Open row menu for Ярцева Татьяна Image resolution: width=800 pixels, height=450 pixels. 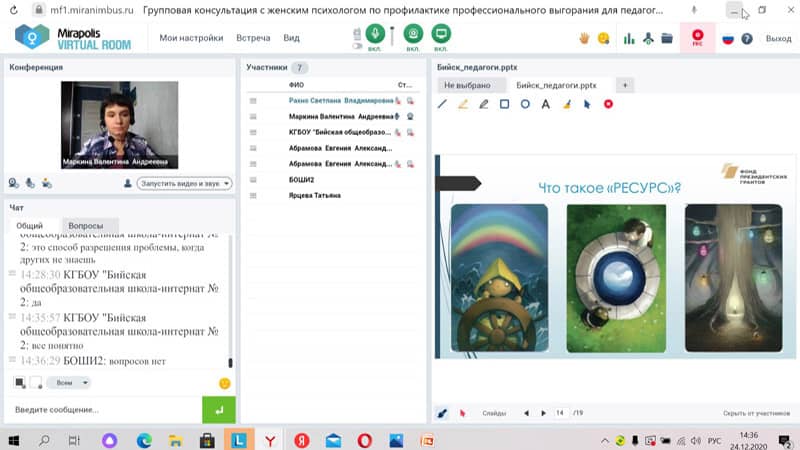point(253,196)
